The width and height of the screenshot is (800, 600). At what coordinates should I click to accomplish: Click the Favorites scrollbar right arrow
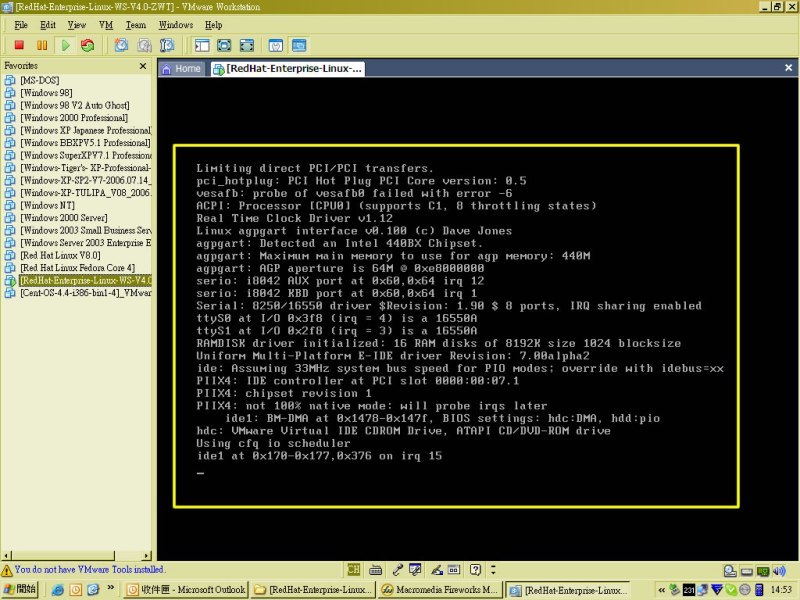147,555
